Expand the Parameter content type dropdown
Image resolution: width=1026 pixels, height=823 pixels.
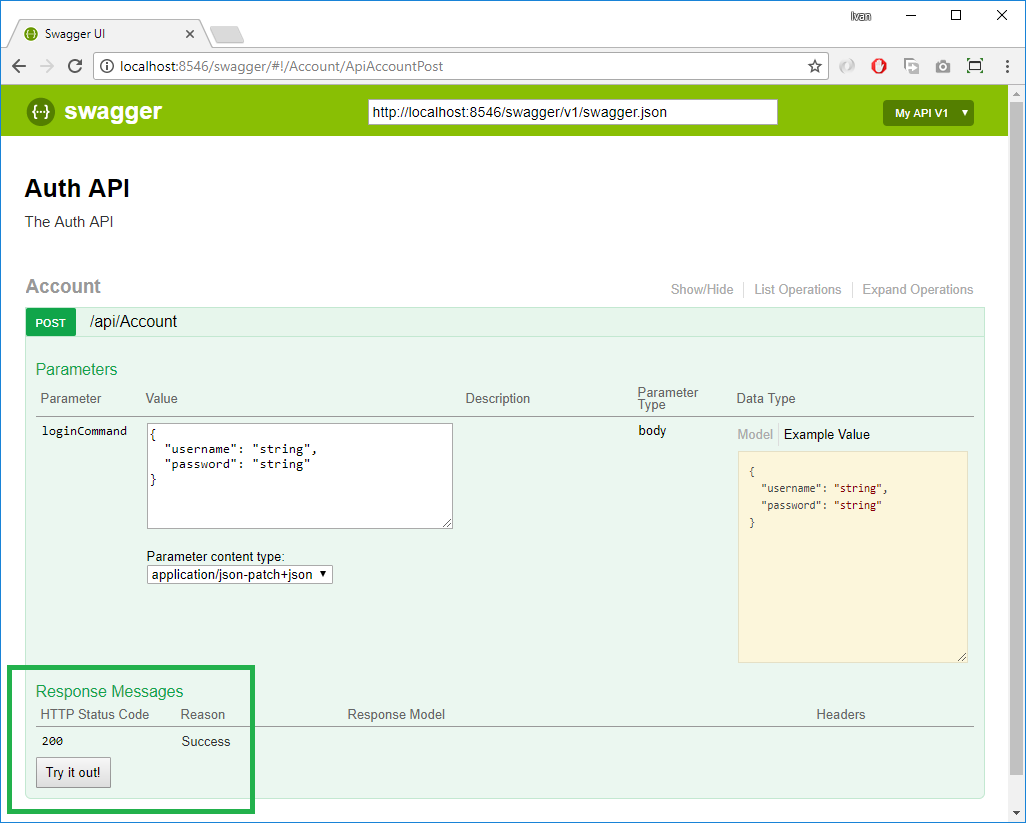coord(240,575)
